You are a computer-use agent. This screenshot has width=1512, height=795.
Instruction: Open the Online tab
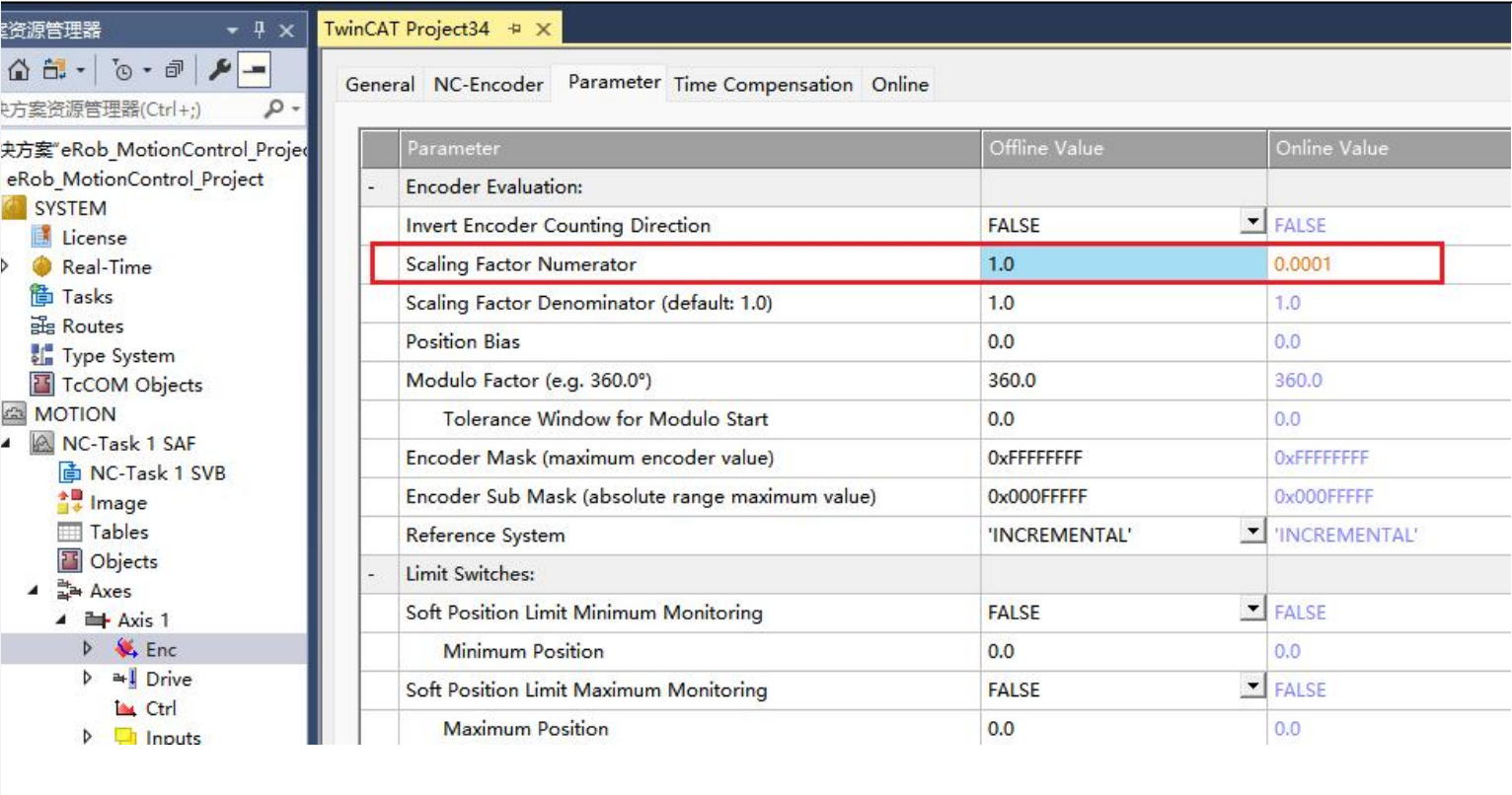(900, 85)
